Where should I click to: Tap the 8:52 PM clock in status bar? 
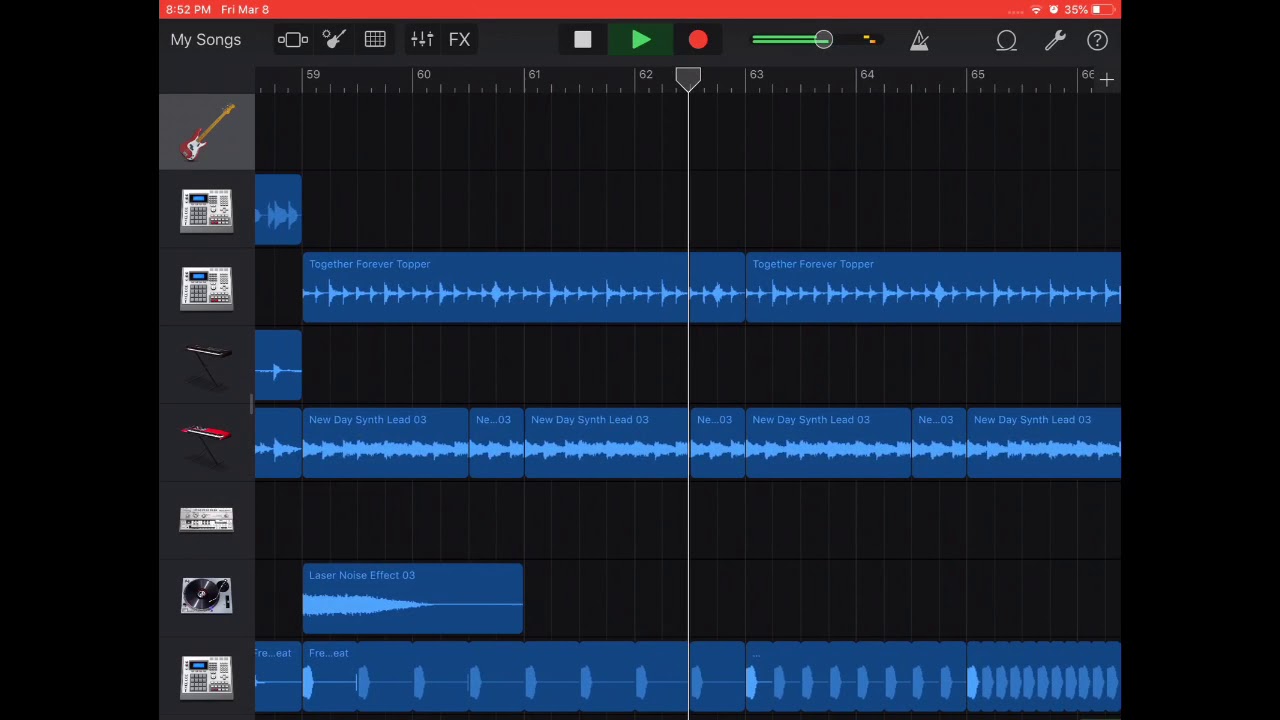coord(188,10)
